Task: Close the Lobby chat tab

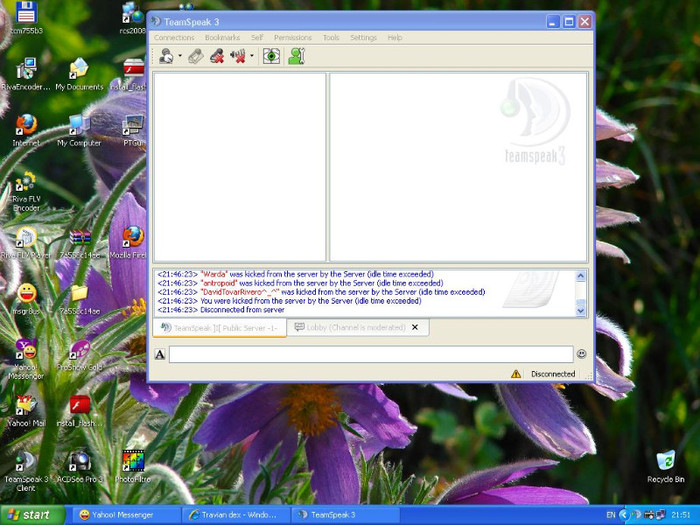Action: pyautogui.click(x=415, y=327)
